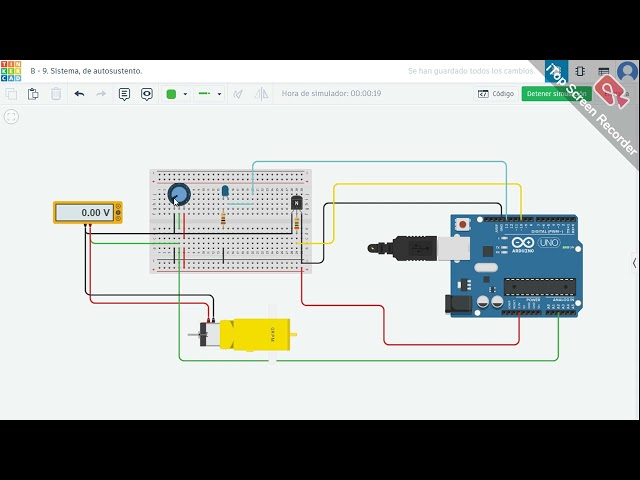Click the Hora de simulador timer text
The image size is (640, 480).
[331, 93]
